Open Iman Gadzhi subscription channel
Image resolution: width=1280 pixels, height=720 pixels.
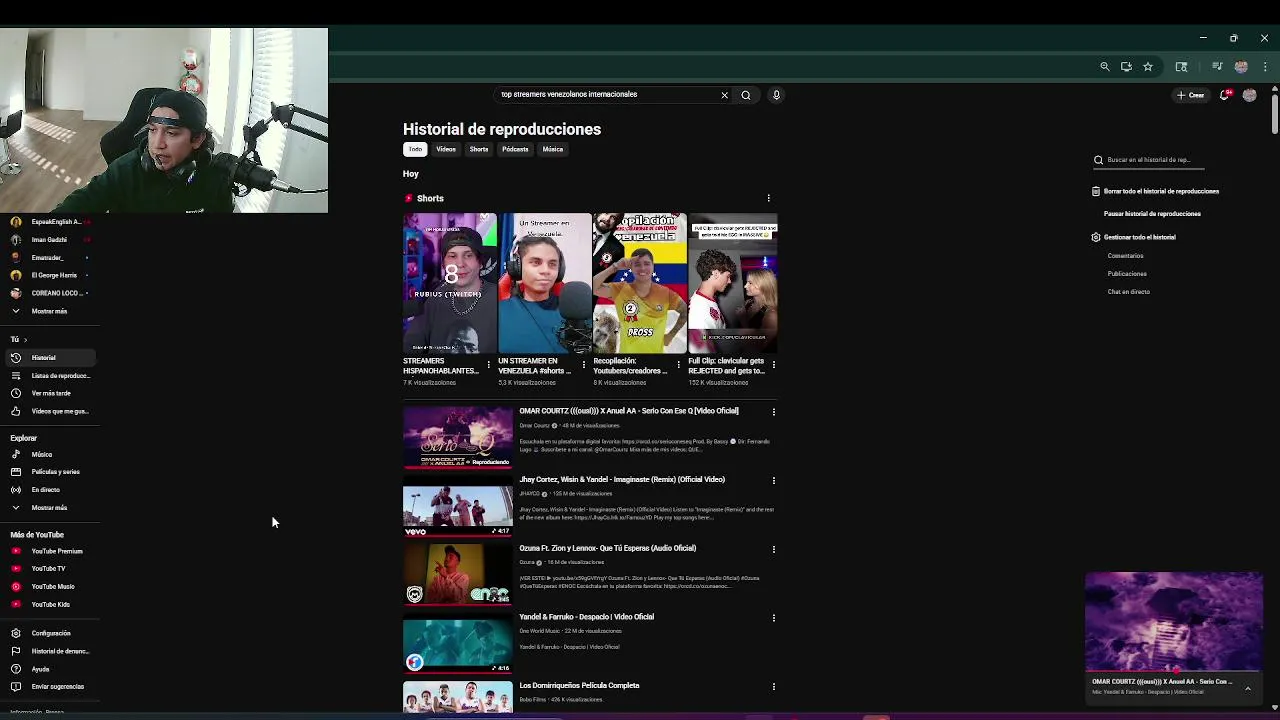click(48, 240)
